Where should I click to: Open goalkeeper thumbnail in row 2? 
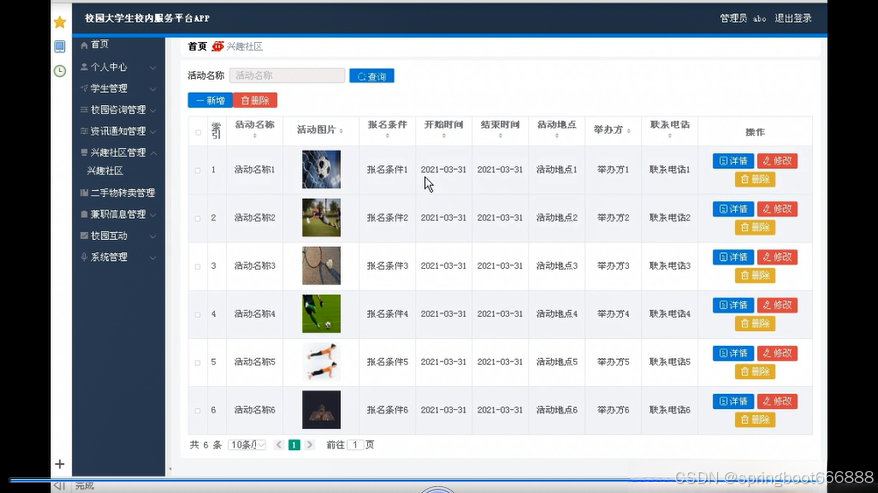click(x=321, y=217)
